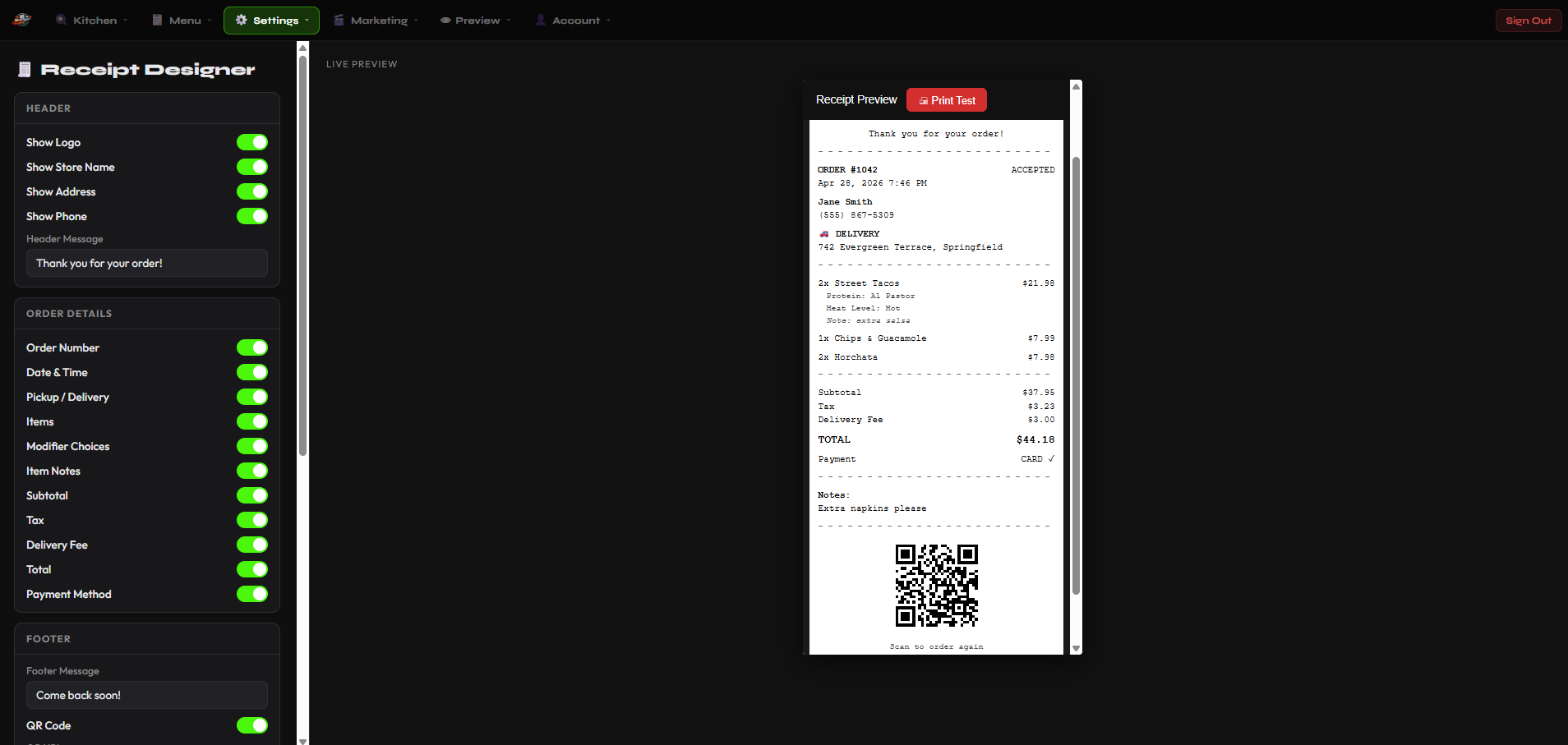Expand the Kitchen dropdown chevron
Screen dimensions: 1568x745
pyautogui.click(x=124, y=20)
